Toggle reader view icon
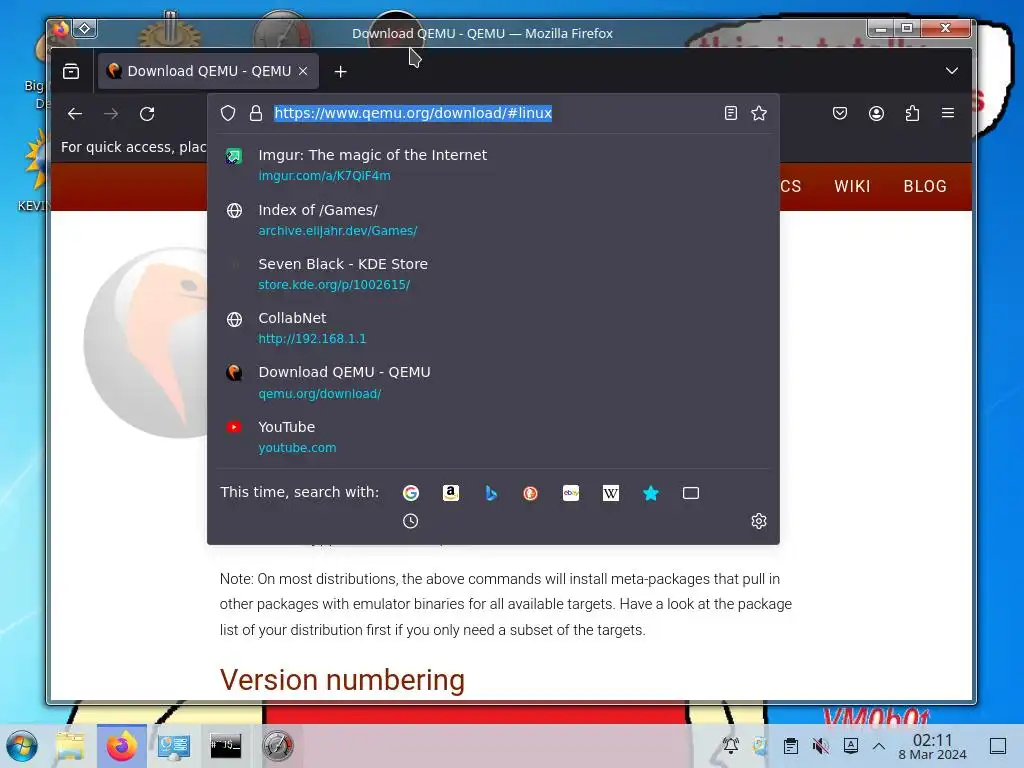The image size is (1024, 768). point(731,113)
